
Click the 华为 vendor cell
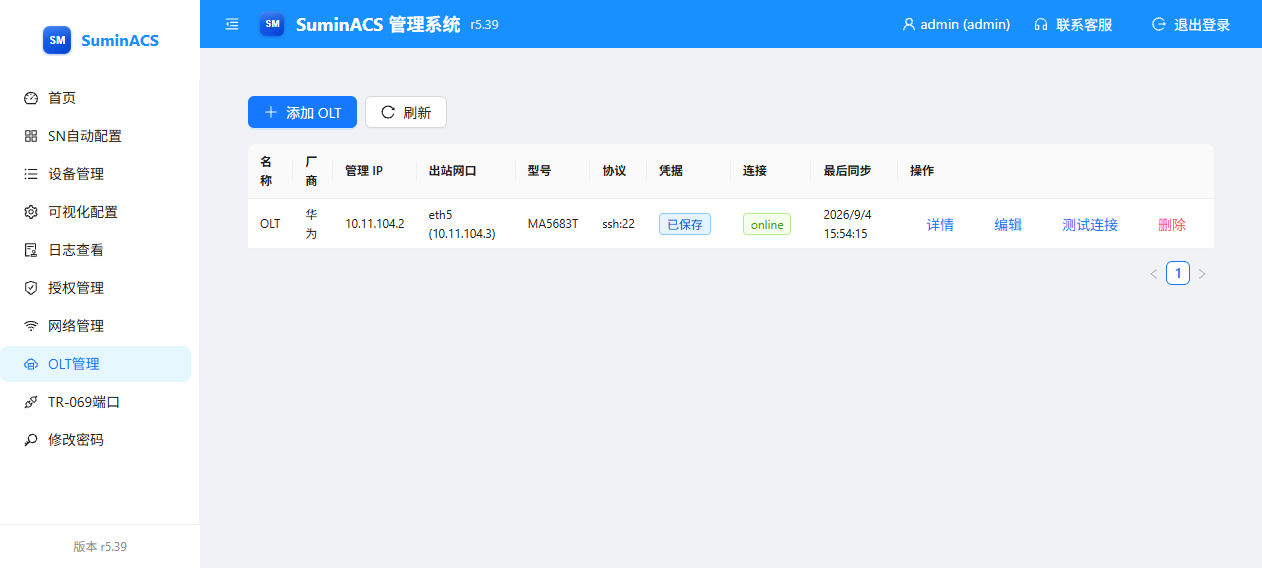(311, 224)
